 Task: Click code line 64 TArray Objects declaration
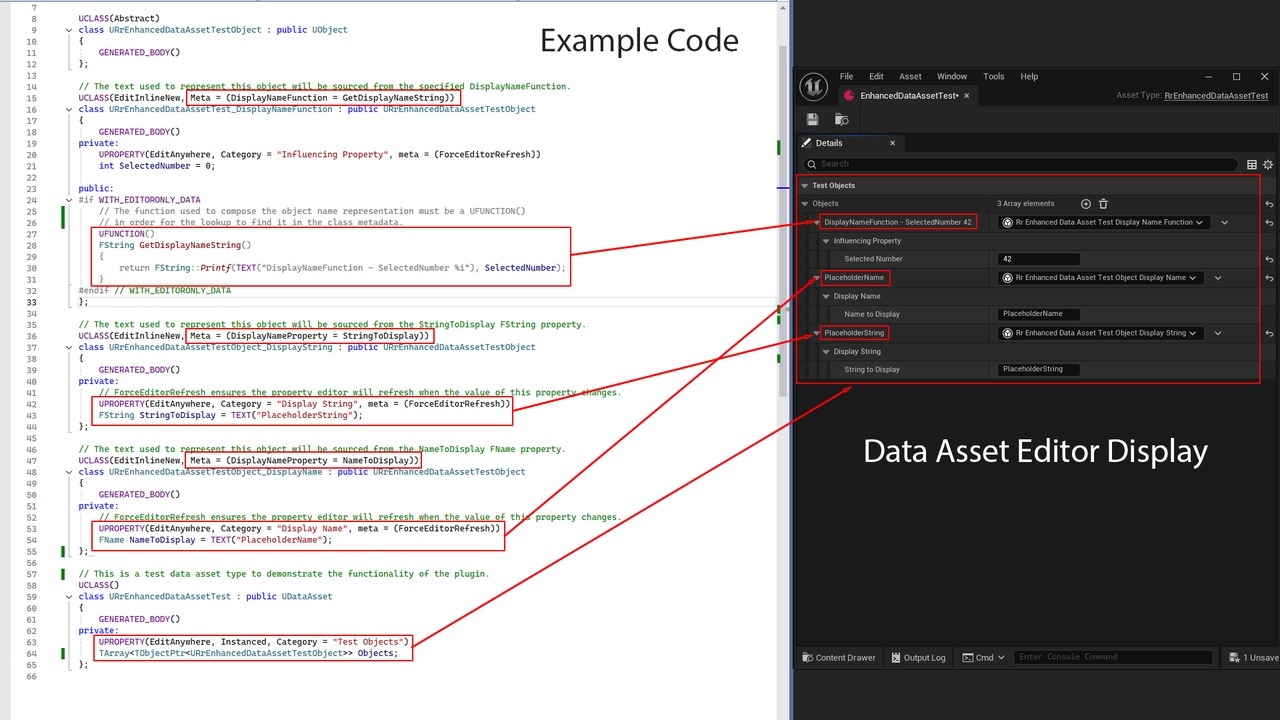pyautogui.click(x=248, y=653)
